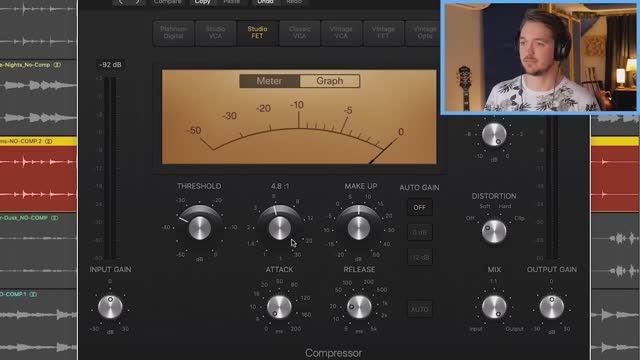Select the yellow ms-NO-COMP.2 region header

tap(38, 141)
